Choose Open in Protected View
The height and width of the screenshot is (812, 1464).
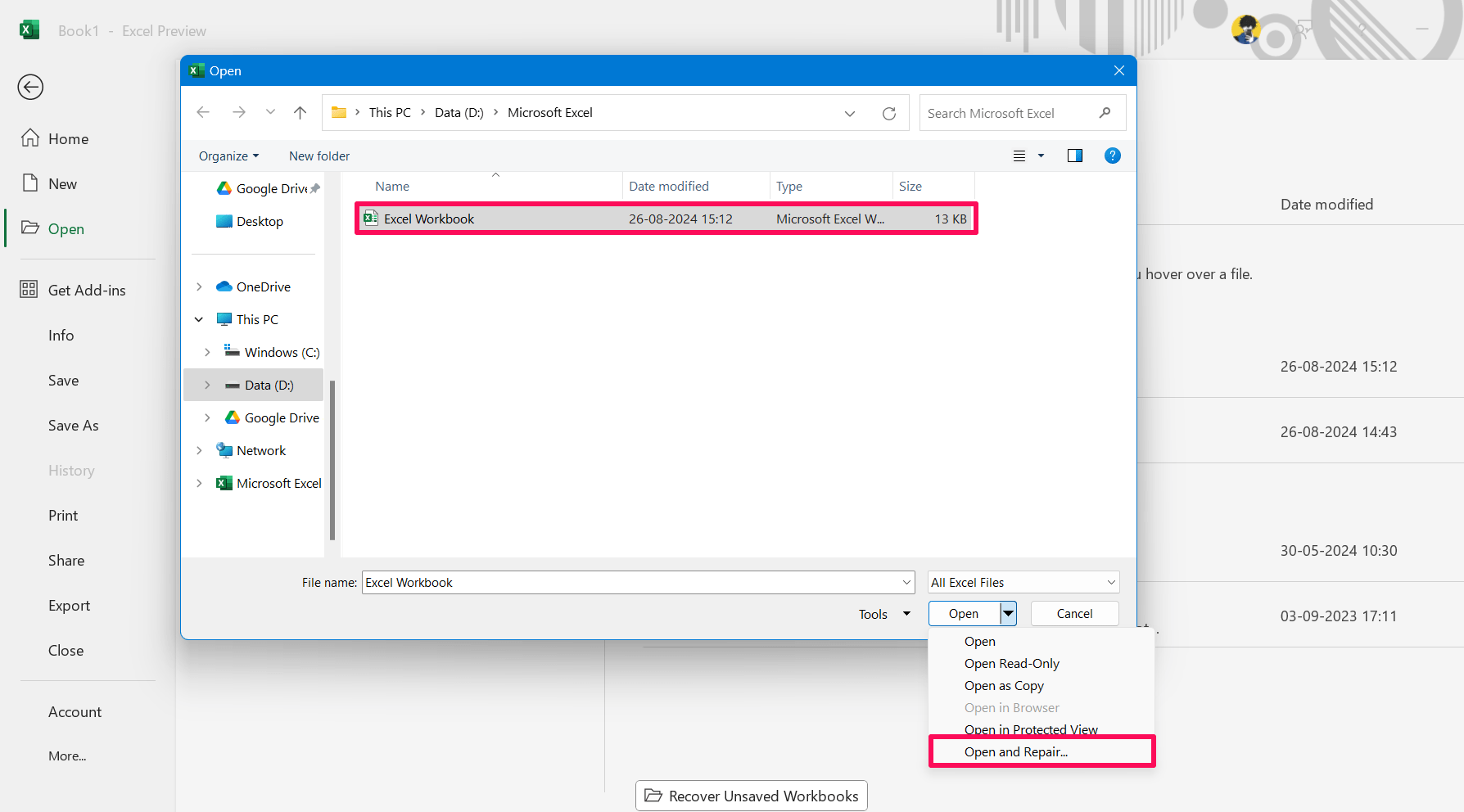click(x=1031, y=729)
